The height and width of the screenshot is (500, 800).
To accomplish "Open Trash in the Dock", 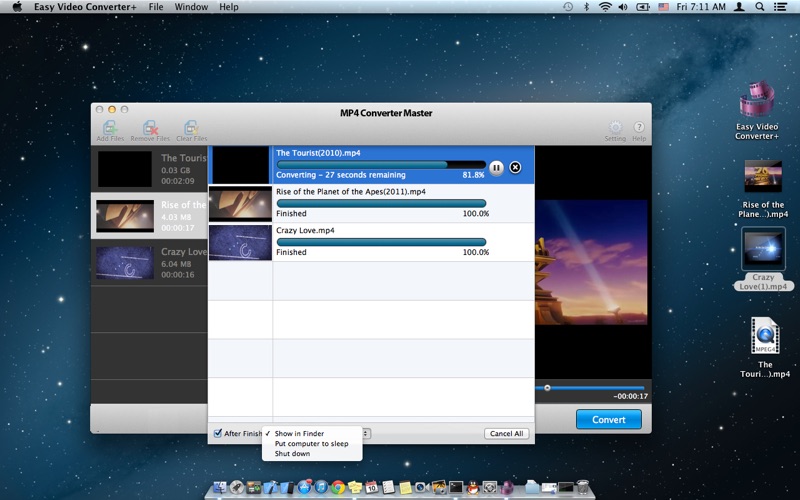I will (582, 488).
